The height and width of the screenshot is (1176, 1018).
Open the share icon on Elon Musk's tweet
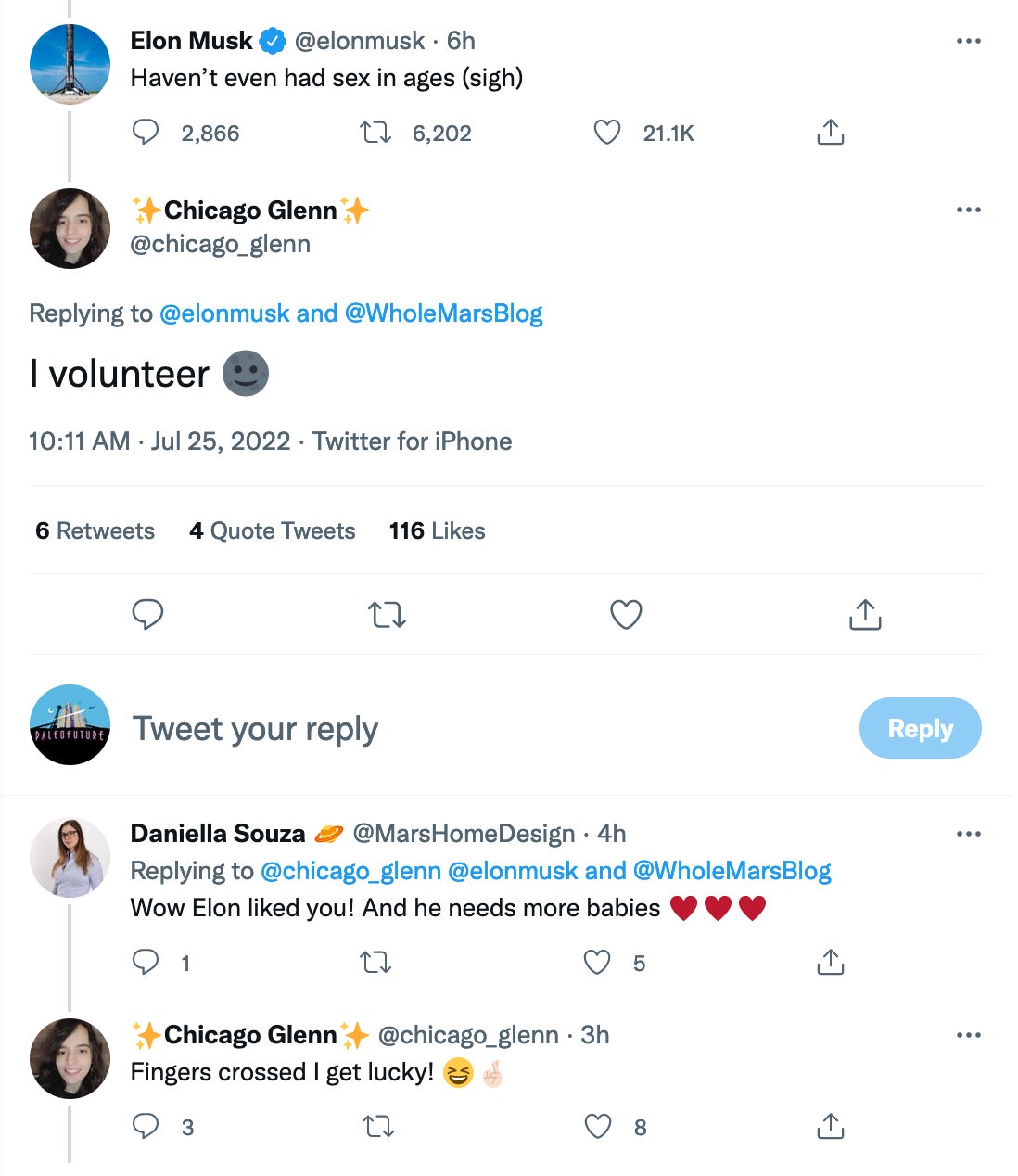[831, 132]
